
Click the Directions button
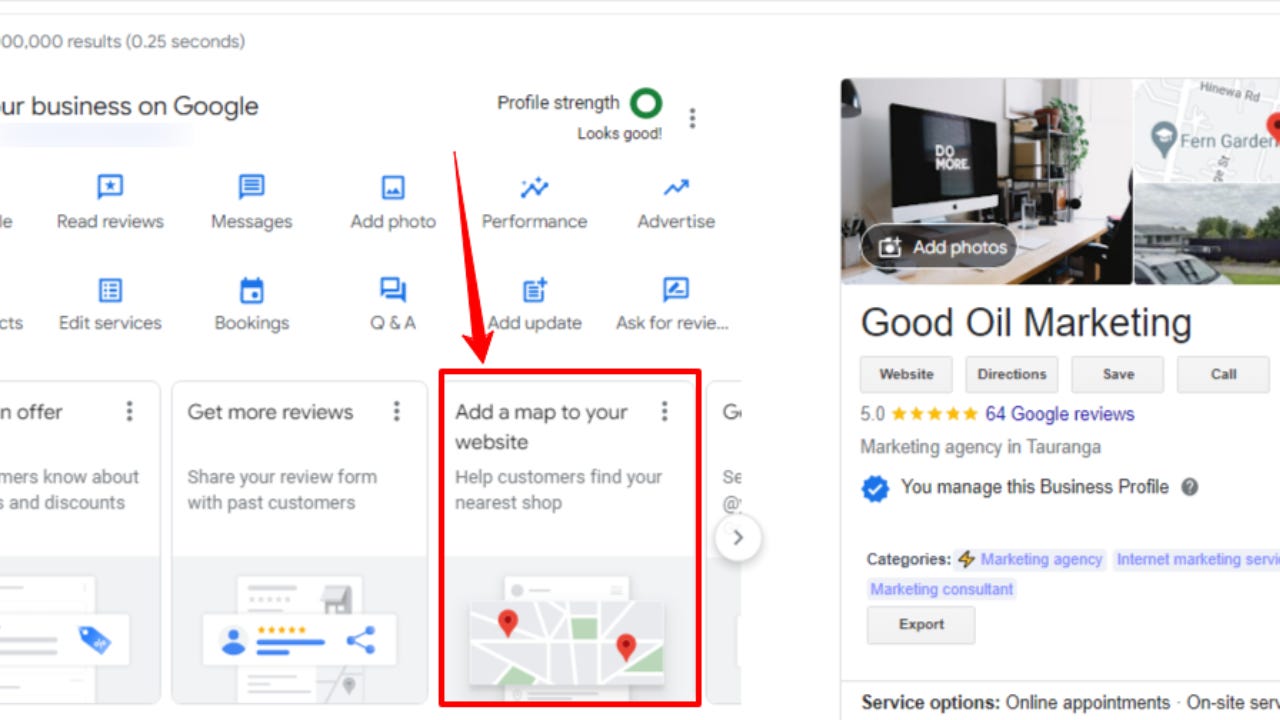coord(1012,374)
